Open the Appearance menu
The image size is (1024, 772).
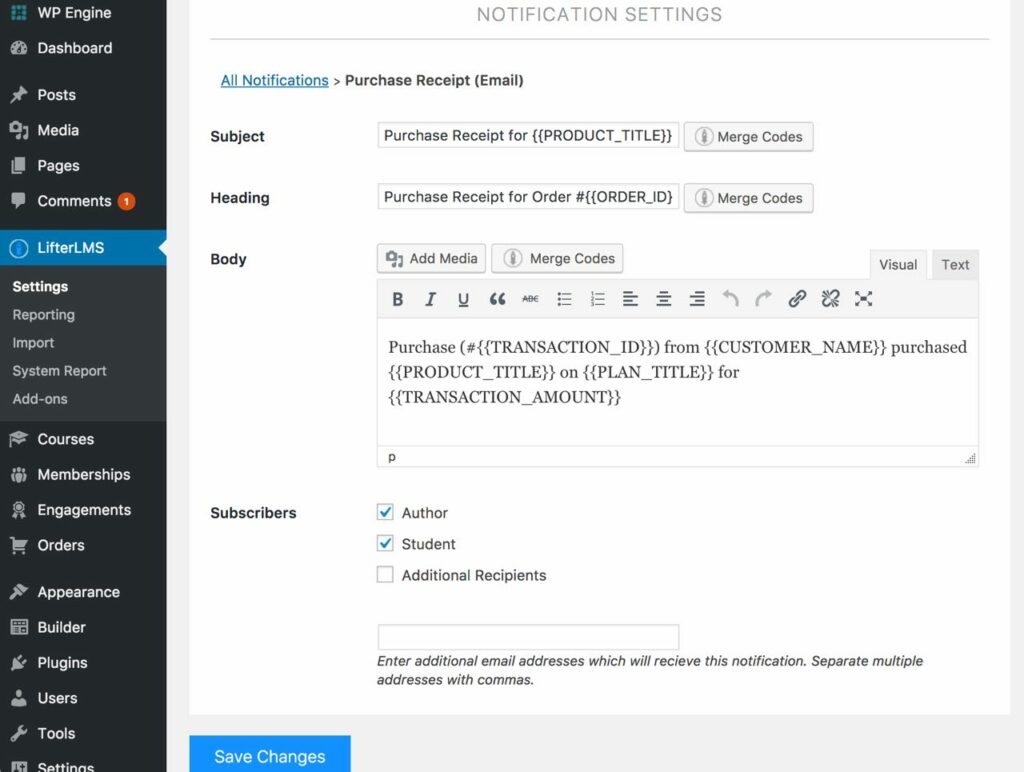tap(83, 592)
